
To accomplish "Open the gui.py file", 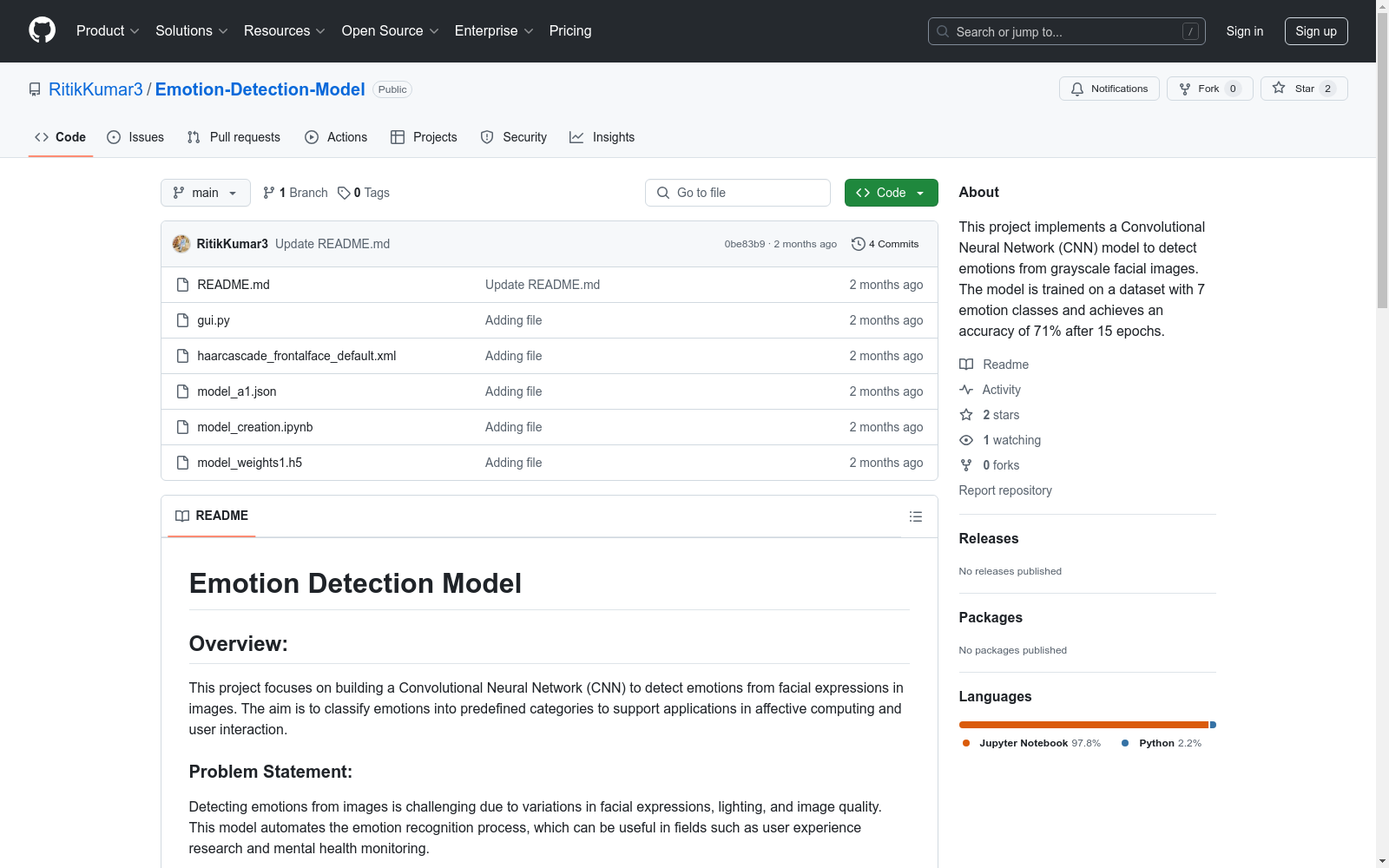I will 214,320.
